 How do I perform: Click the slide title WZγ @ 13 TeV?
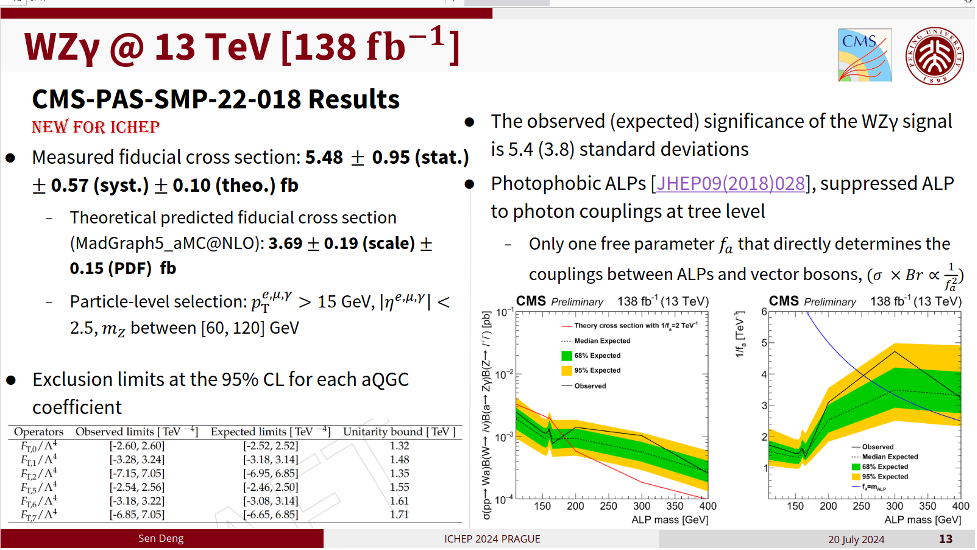[x=240, y=47]
